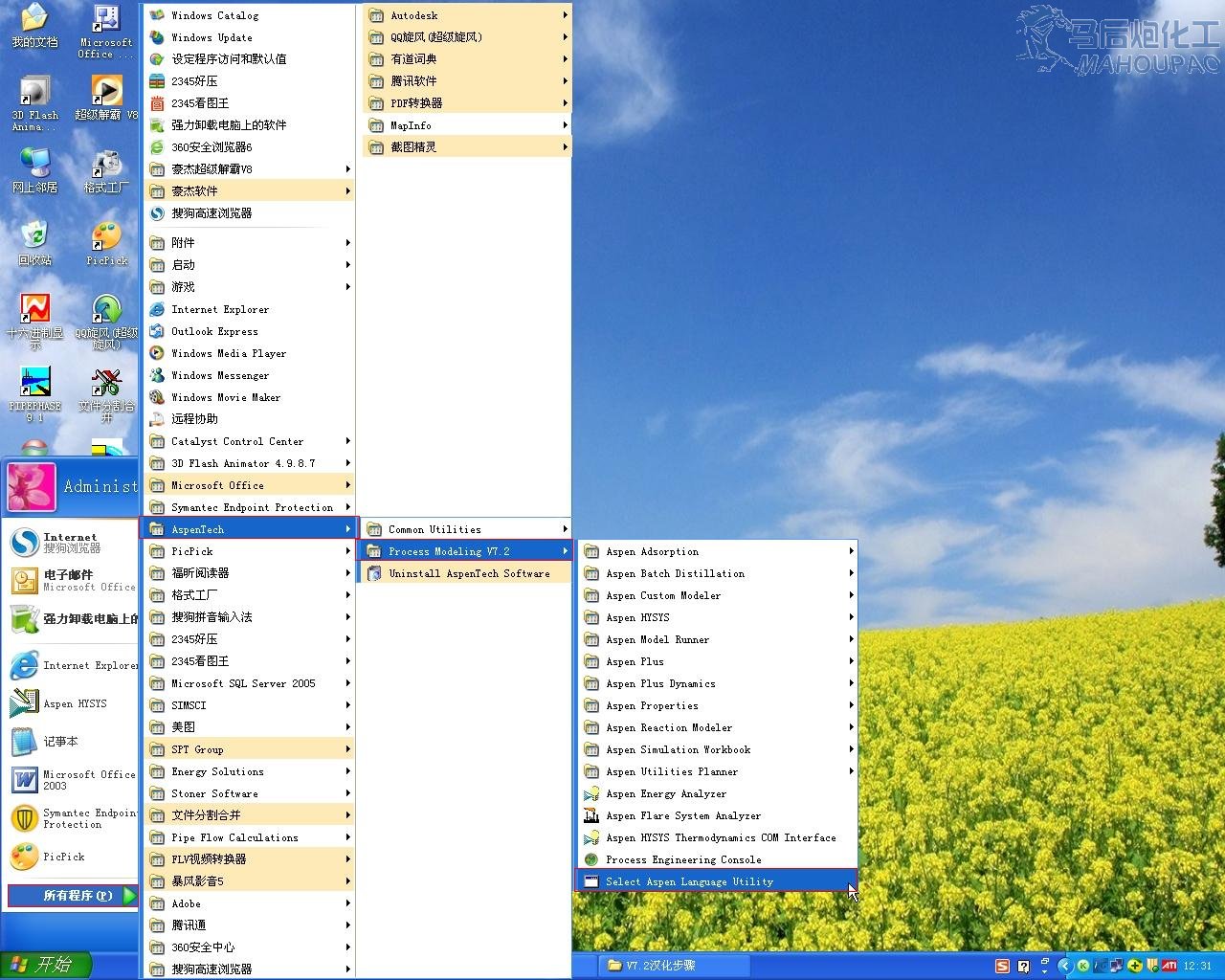Expand the Energy Solutions folder
This screenshot has height=980, width=1225.
(250, 771)
